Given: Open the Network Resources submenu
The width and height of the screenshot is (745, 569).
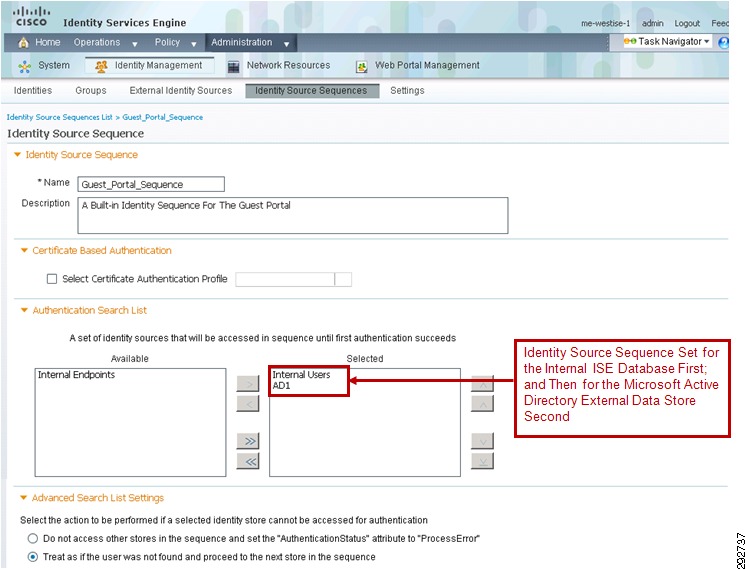Looking at the screenshot, I should pos(288,66).
